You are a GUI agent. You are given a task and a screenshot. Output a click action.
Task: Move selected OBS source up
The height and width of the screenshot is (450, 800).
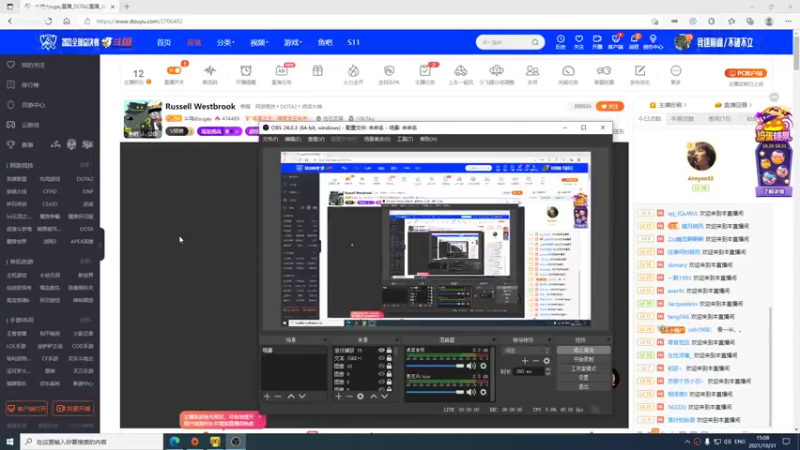pyautogui.click(x=373, y=396)
